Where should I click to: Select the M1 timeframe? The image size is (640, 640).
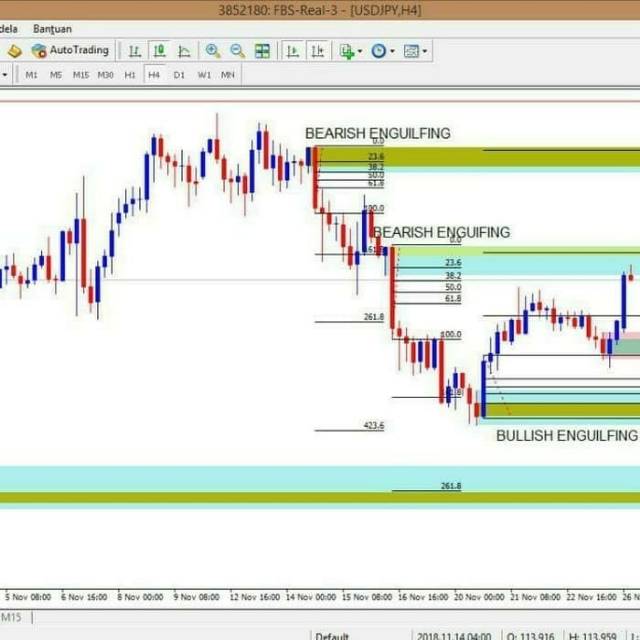31,75
